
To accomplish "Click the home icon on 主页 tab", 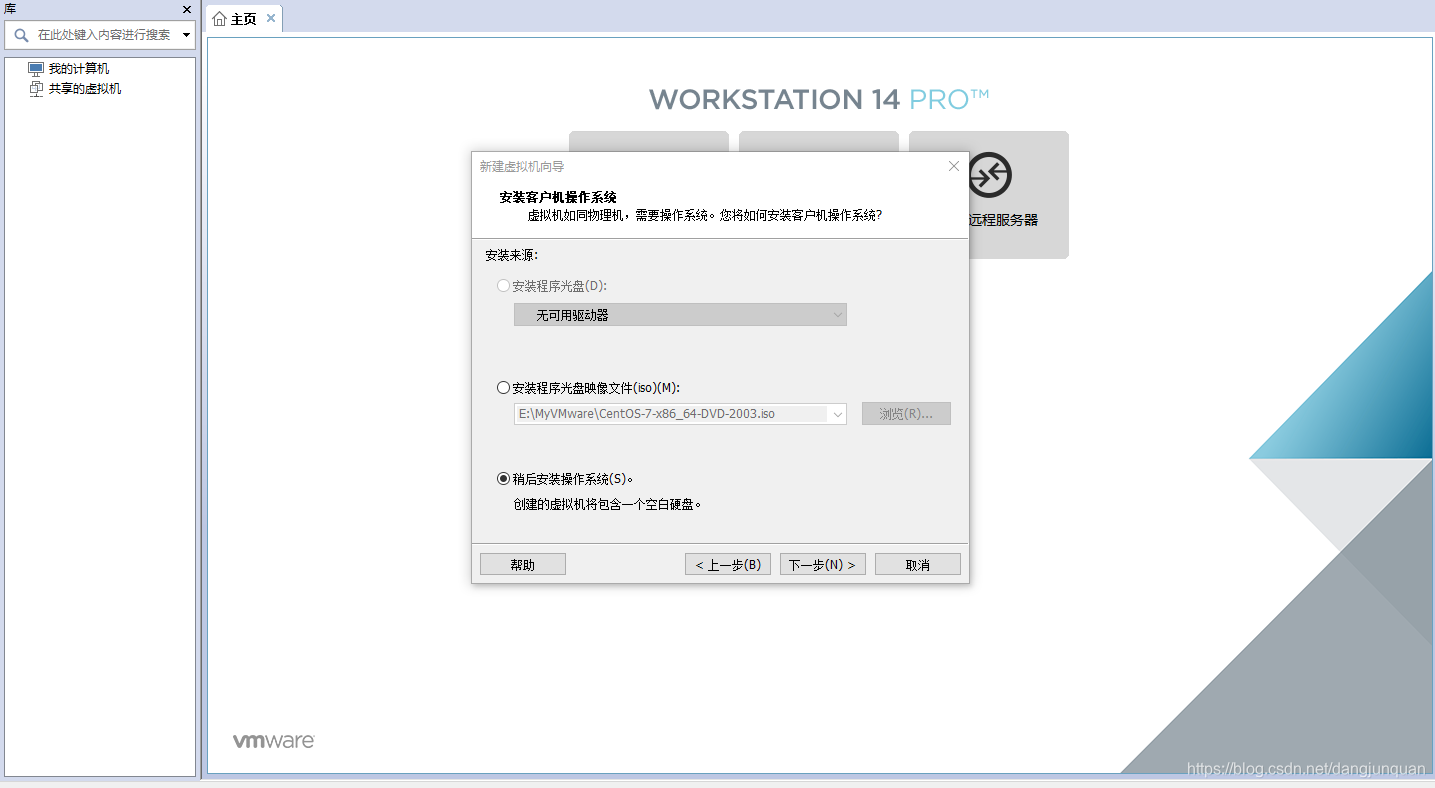I will point(220,19).
